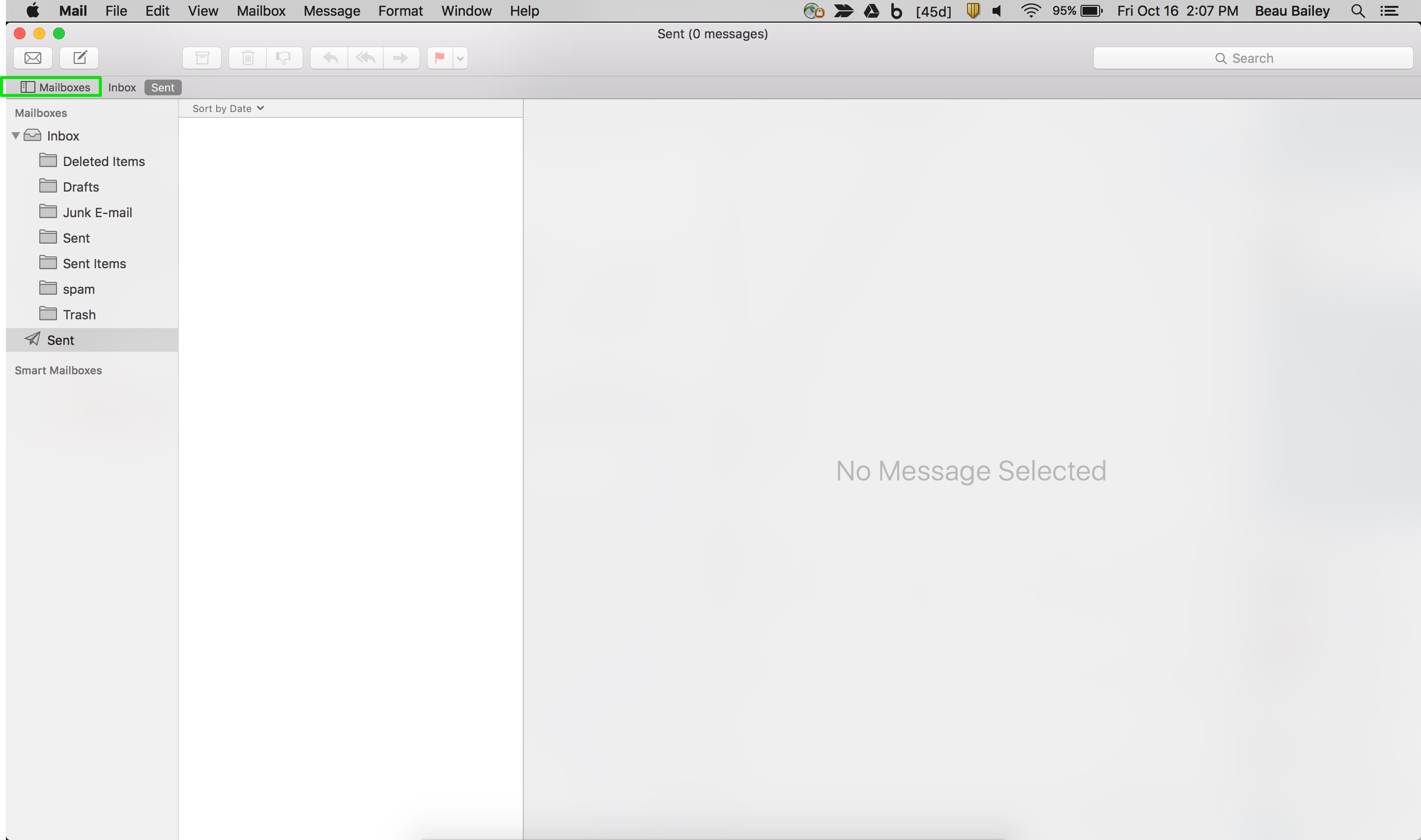Select the Inbox mailbox in sidebar
1421x840 pixels.
pyautogui.click(x=92, y=136)
